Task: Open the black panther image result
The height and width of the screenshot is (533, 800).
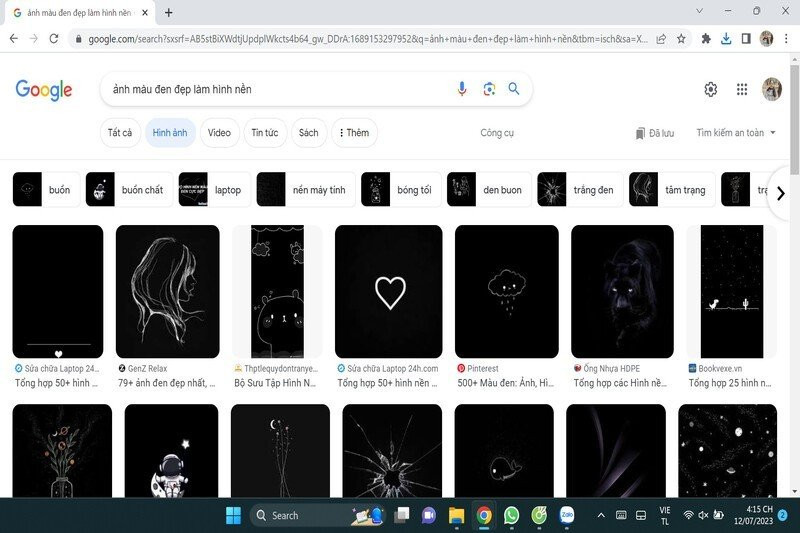Action: 622,291
